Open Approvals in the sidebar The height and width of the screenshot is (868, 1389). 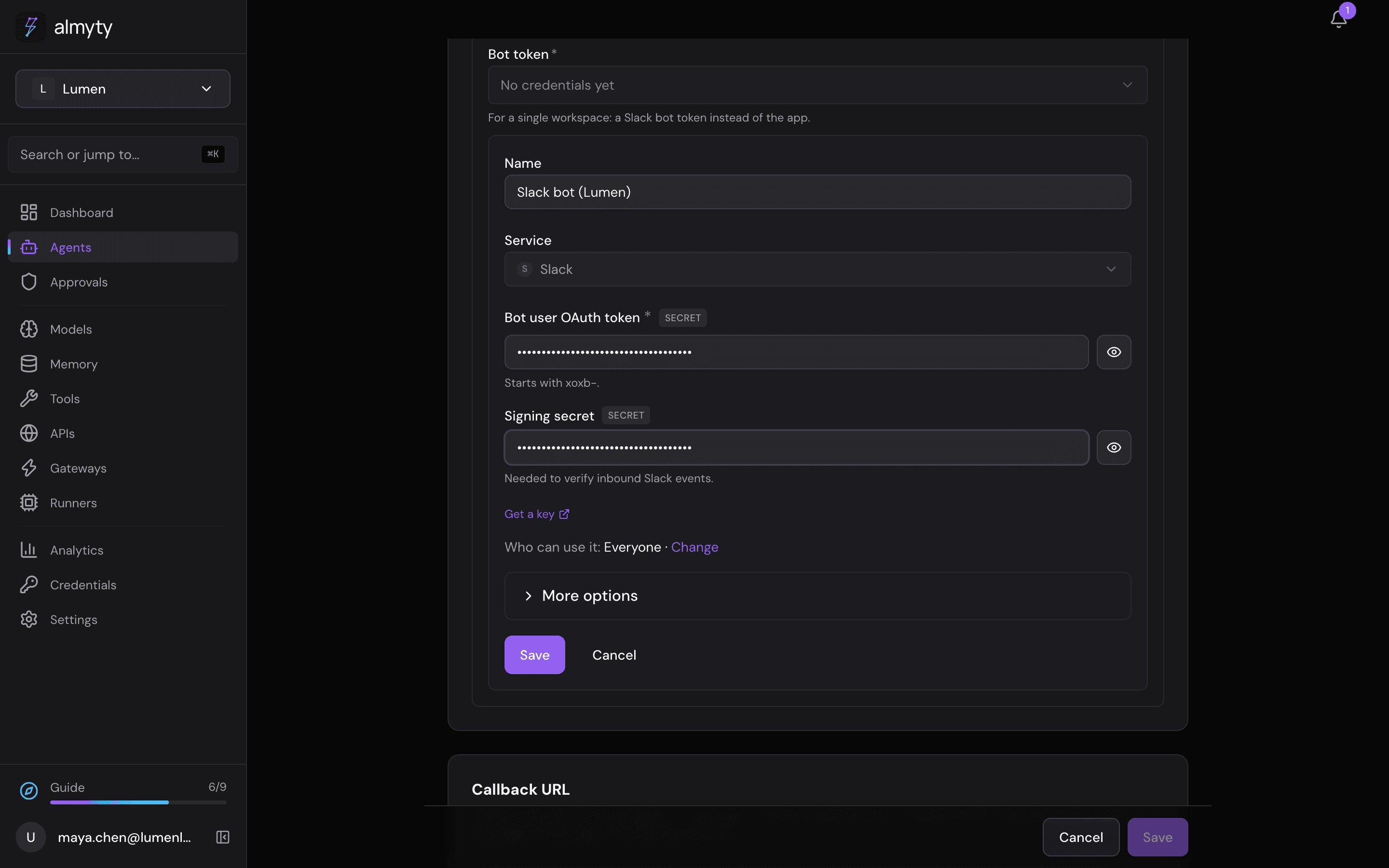(123, 282)
